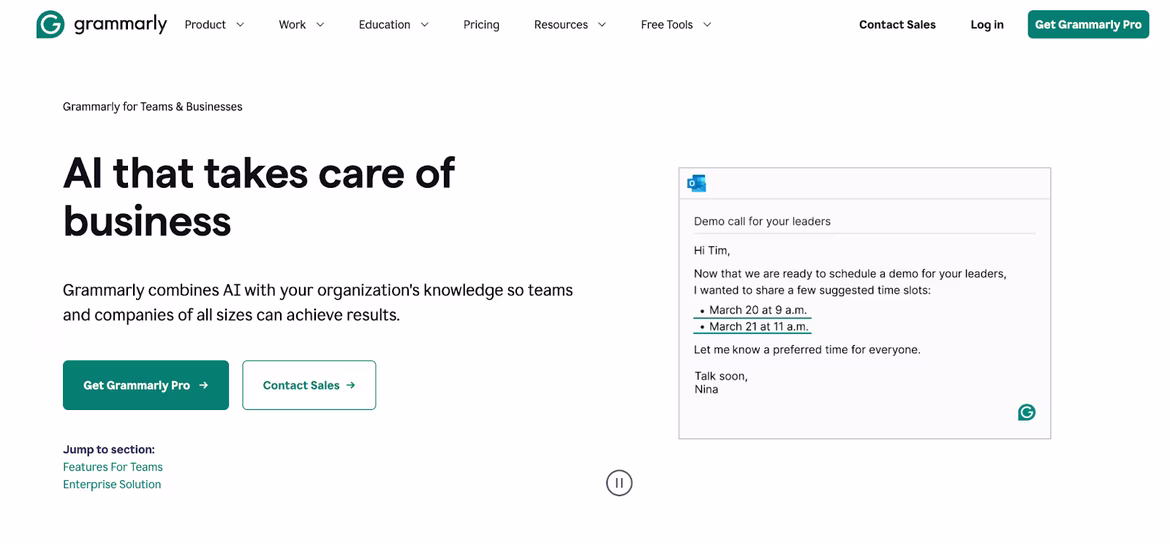
Task: Go to the Pricing page
Action: 481,25
